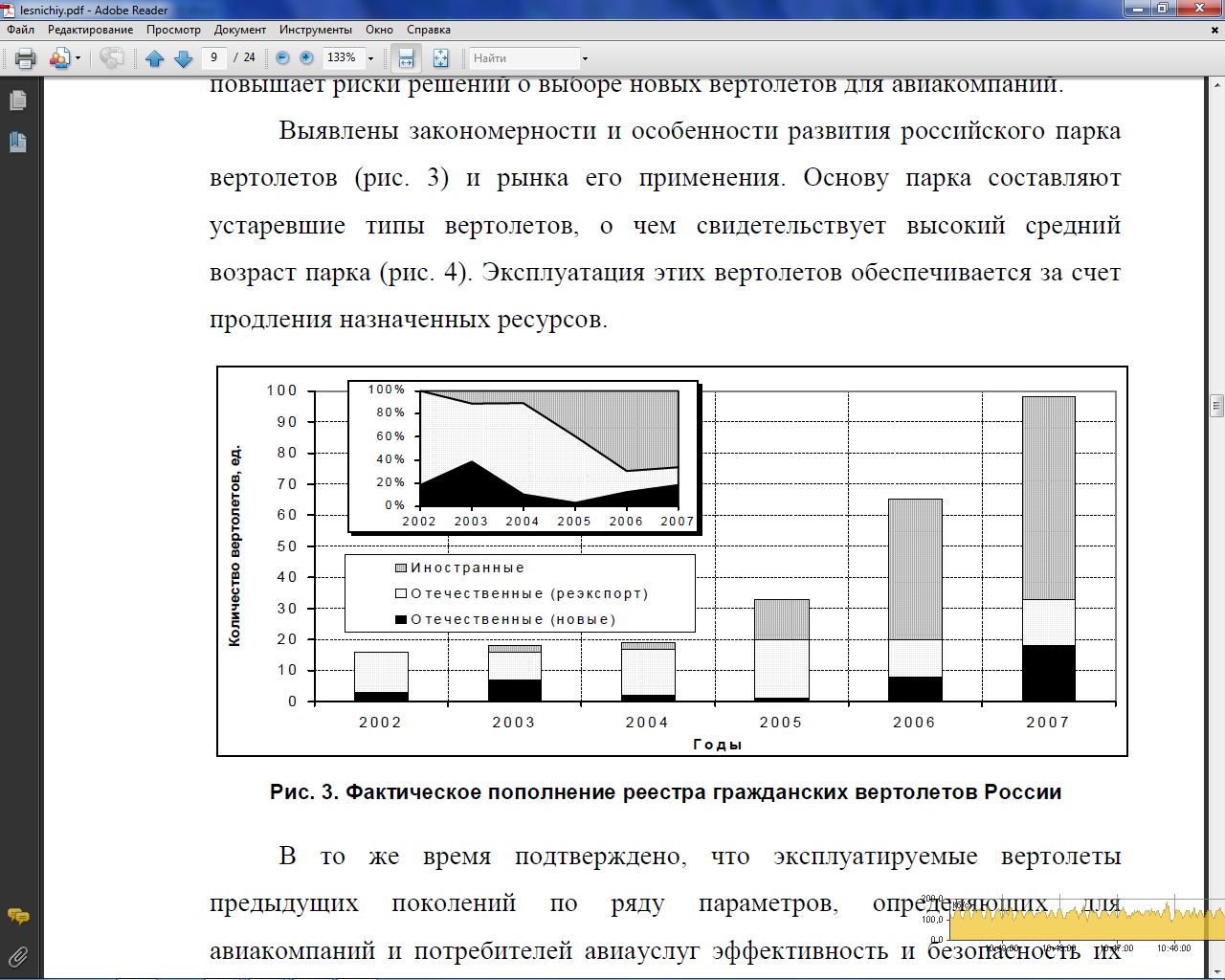Click the axis title Годы
Image resolution: width=1225 pixels, height=980 pixels.
[x=718, y=745]
